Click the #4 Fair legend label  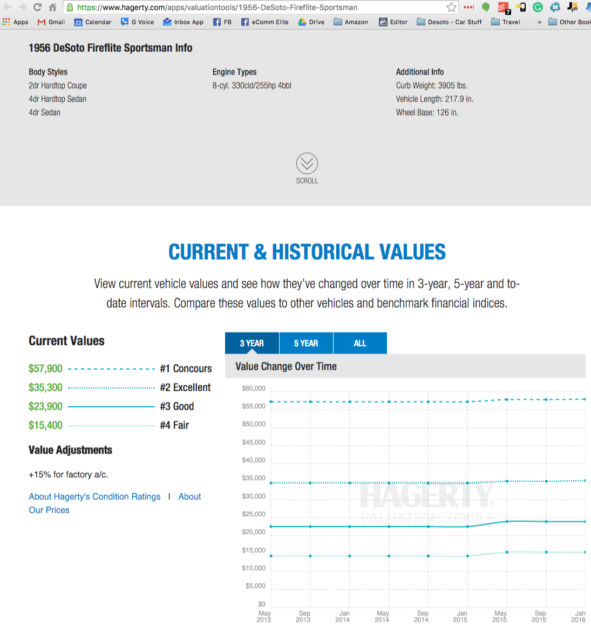point(174,425)
